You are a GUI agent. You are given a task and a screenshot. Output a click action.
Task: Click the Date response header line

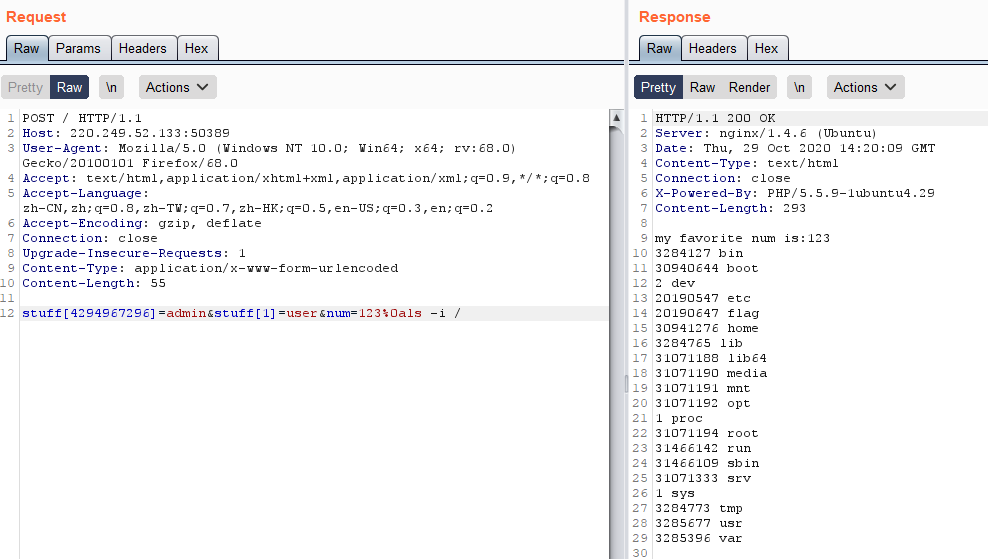pyautogui.click(x=795, y=149)
